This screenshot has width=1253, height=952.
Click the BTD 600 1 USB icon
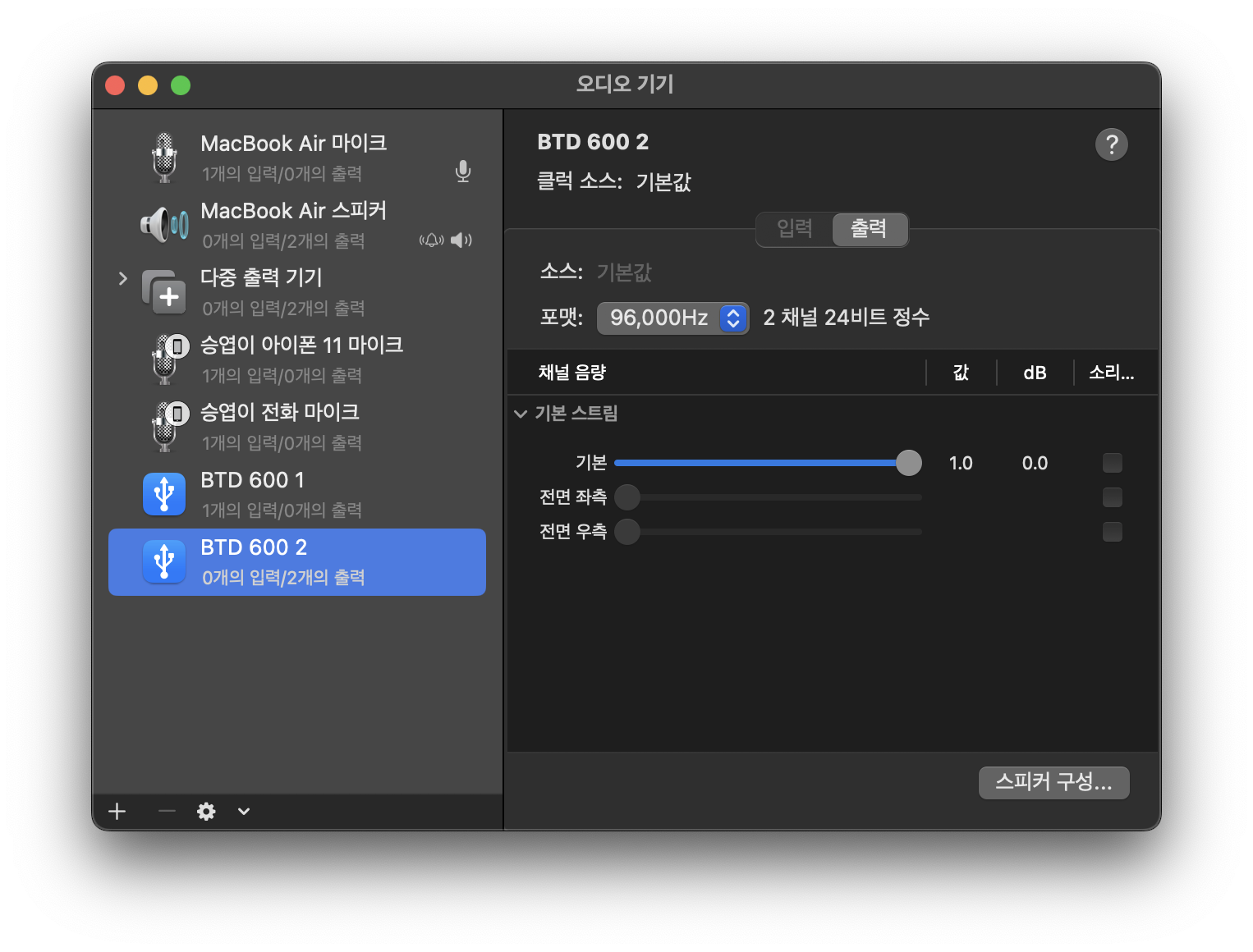164,494
